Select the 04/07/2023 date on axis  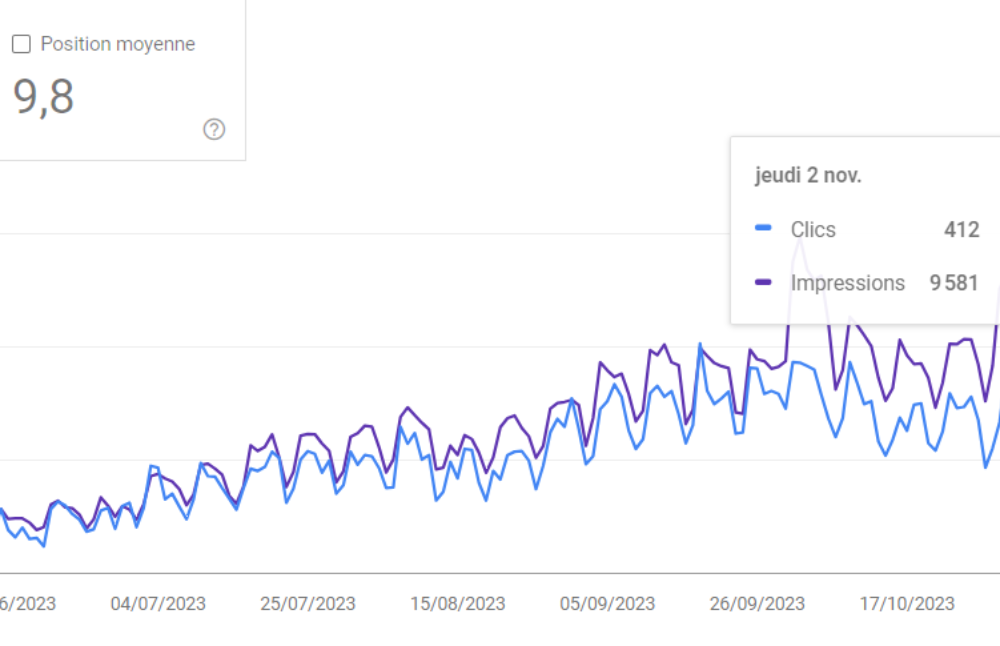[x=158, y=603]
